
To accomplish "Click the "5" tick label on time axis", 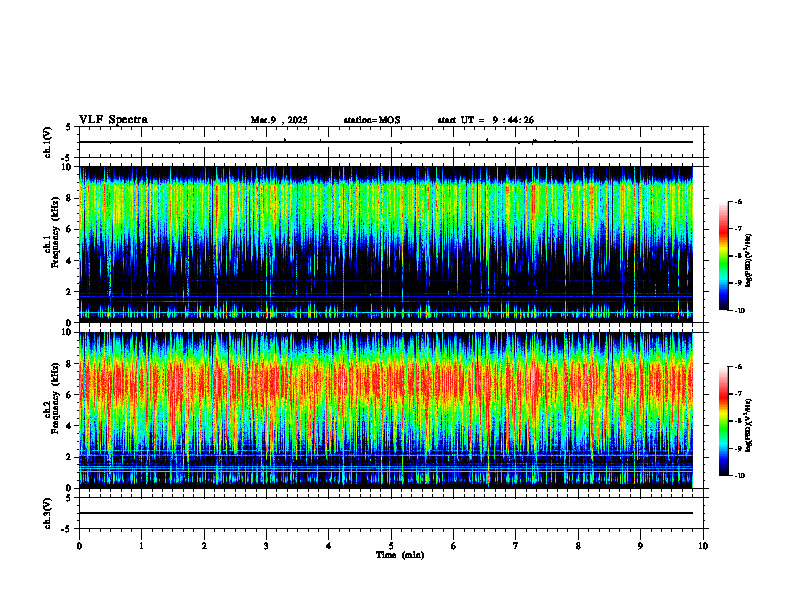I will click(391, 546).
